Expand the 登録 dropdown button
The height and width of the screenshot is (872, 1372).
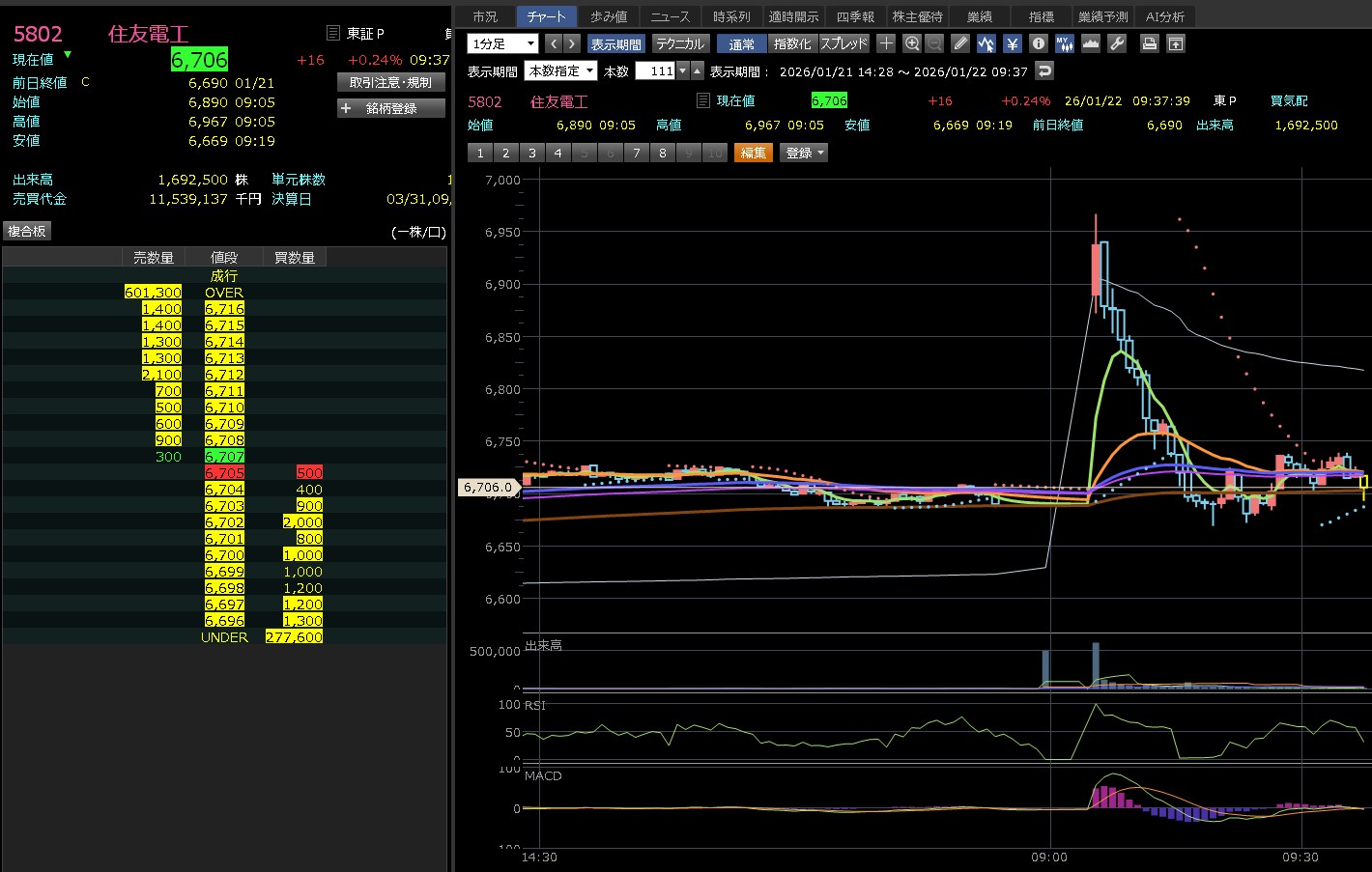coord(804,153)
